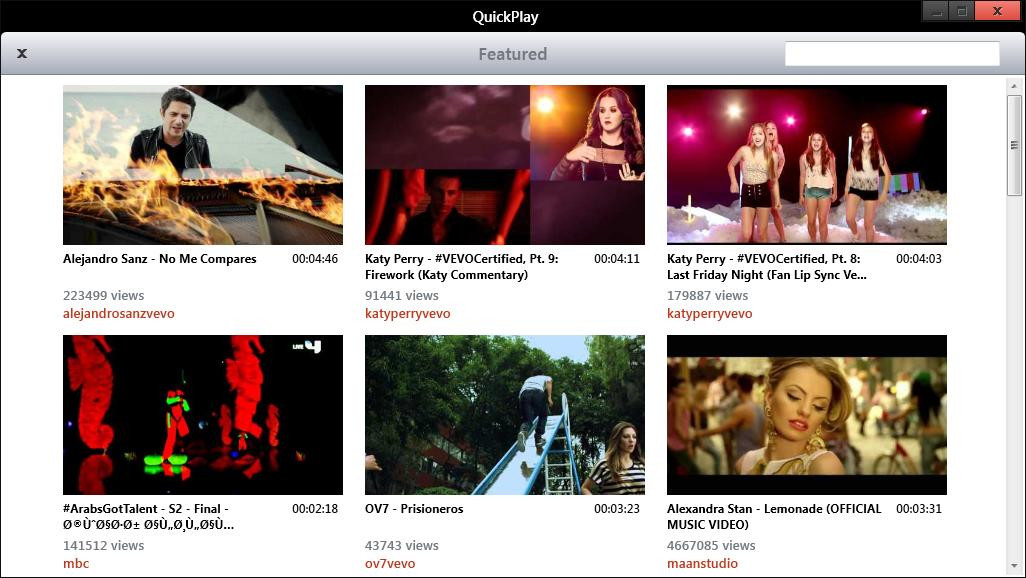Click the search input field
This screenshot has height=578, width=1026.
tap(892, 54)
